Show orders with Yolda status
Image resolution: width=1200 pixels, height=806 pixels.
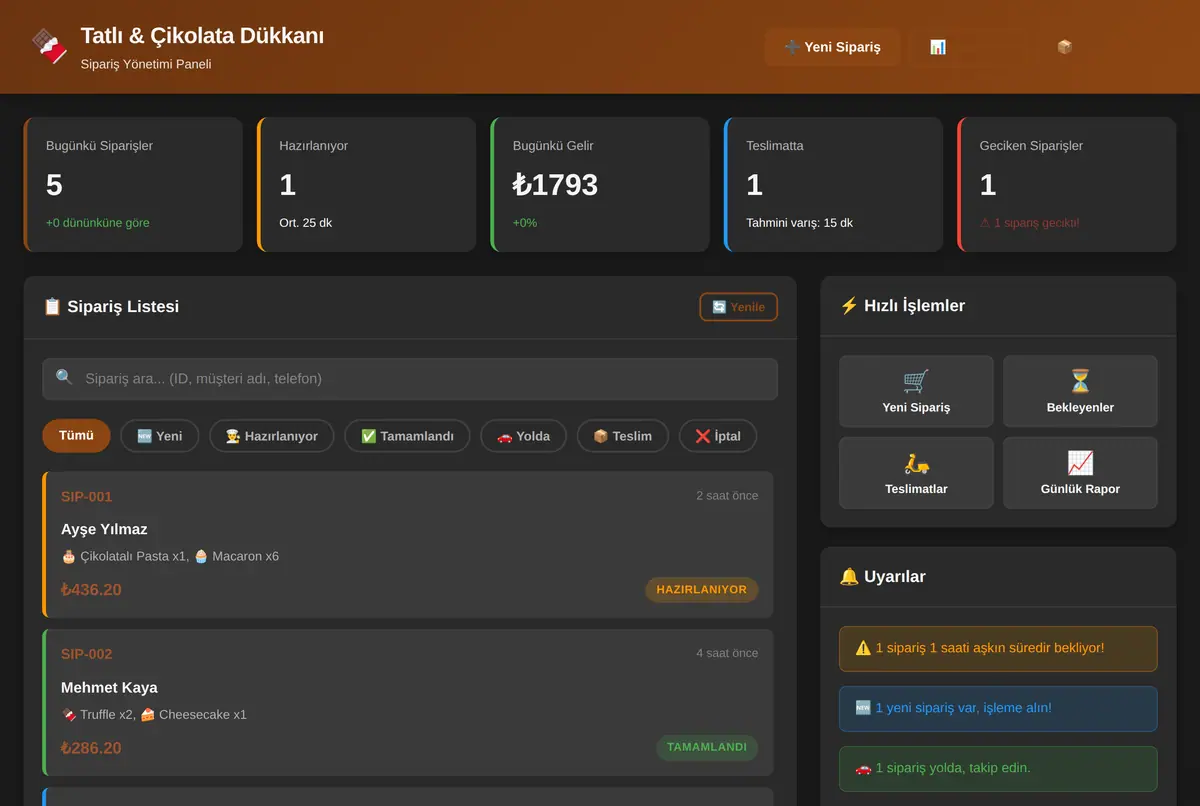524,436
